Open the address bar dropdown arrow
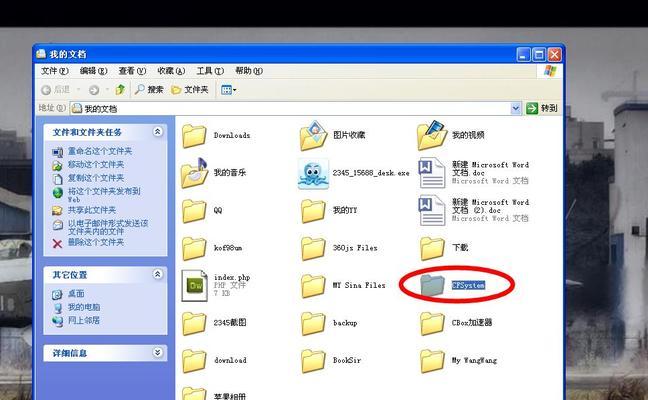 pyautogui.click(x=515, y=108)
